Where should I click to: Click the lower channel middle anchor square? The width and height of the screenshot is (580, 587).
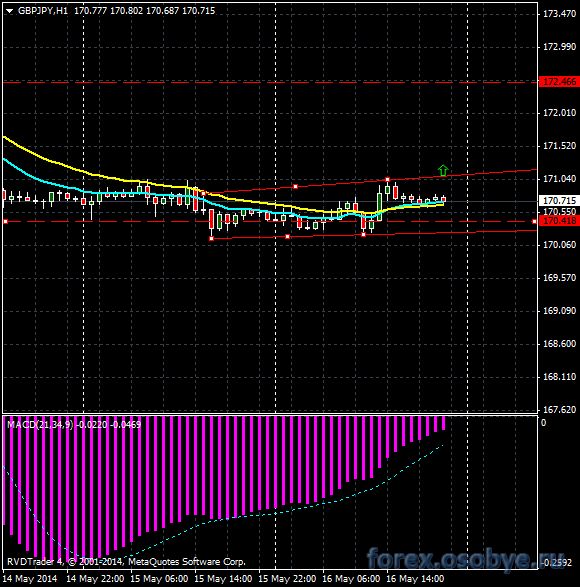point(287,237)
